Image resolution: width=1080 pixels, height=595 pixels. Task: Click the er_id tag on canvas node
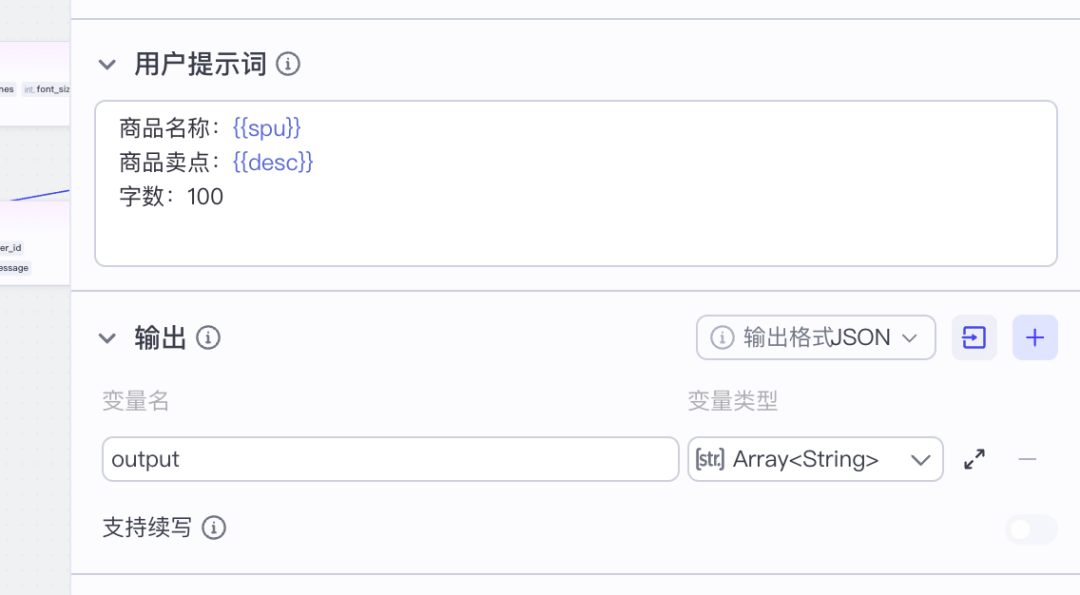click(x=10, y=247)
